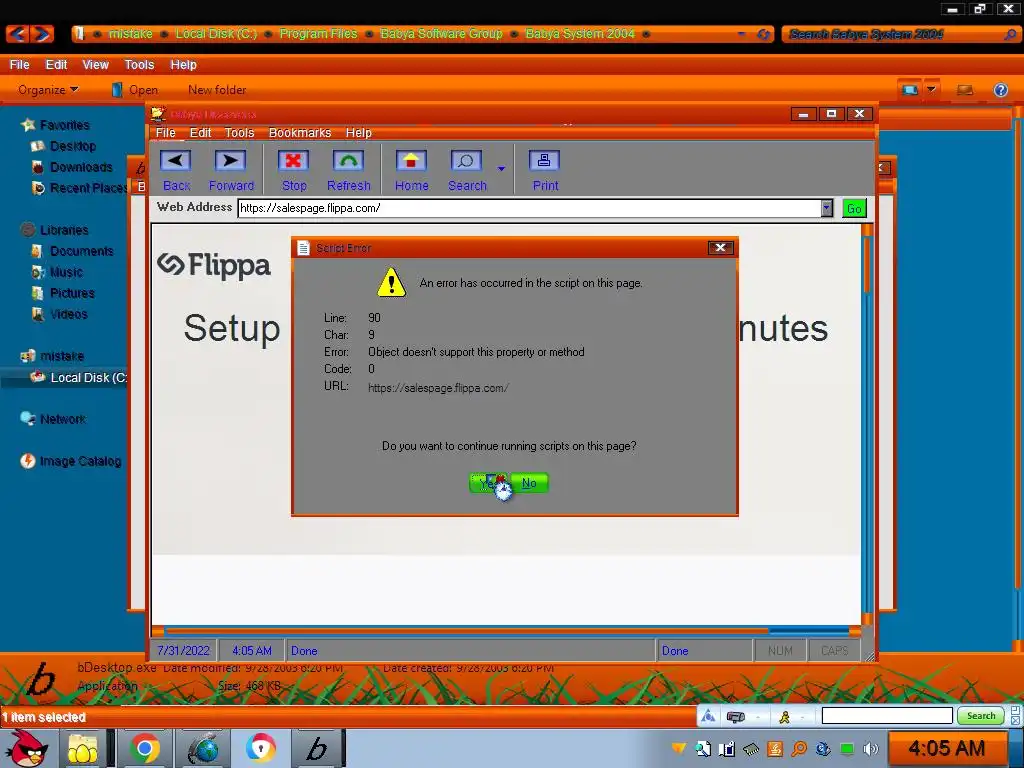Click the Explorer back navigation arrow
This screenshot has height=768, width=1024.
pyautogui.click(x=18, y=33)
